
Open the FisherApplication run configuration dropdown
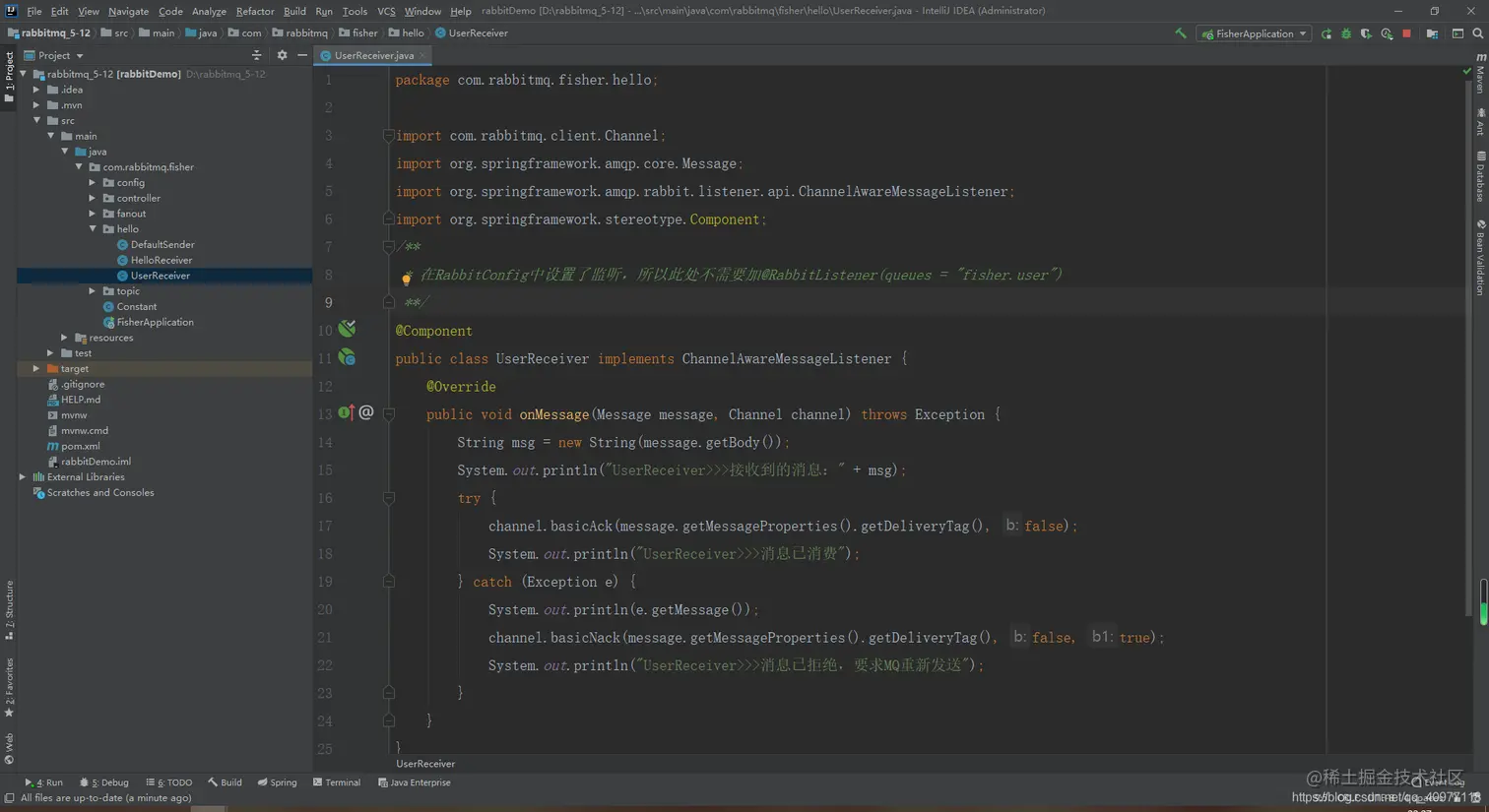[x=1254, y=33]
